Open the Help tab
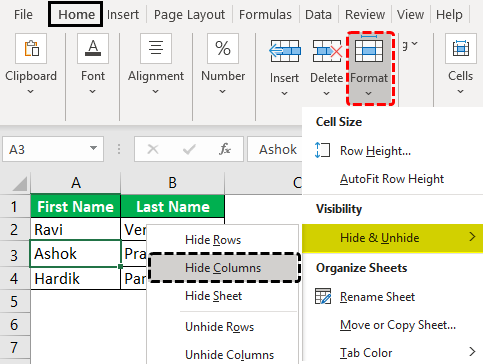 coord(449,15)
